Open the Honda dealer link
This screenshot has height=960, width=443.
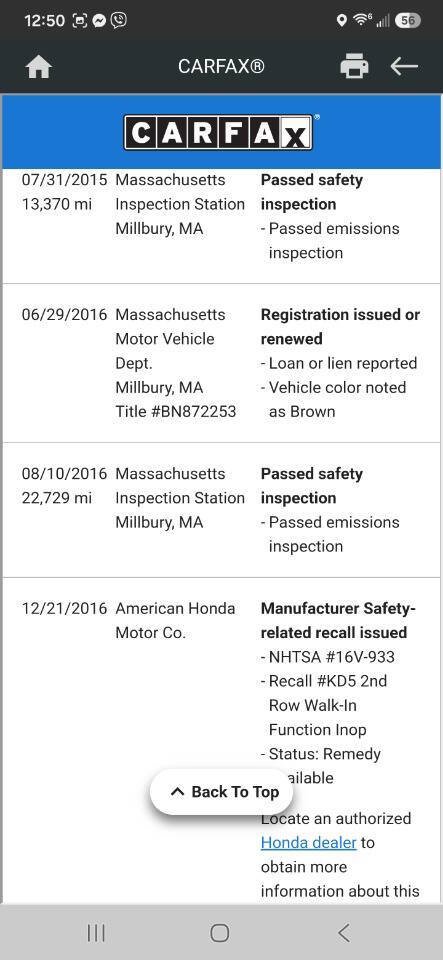tap(308, 842)
